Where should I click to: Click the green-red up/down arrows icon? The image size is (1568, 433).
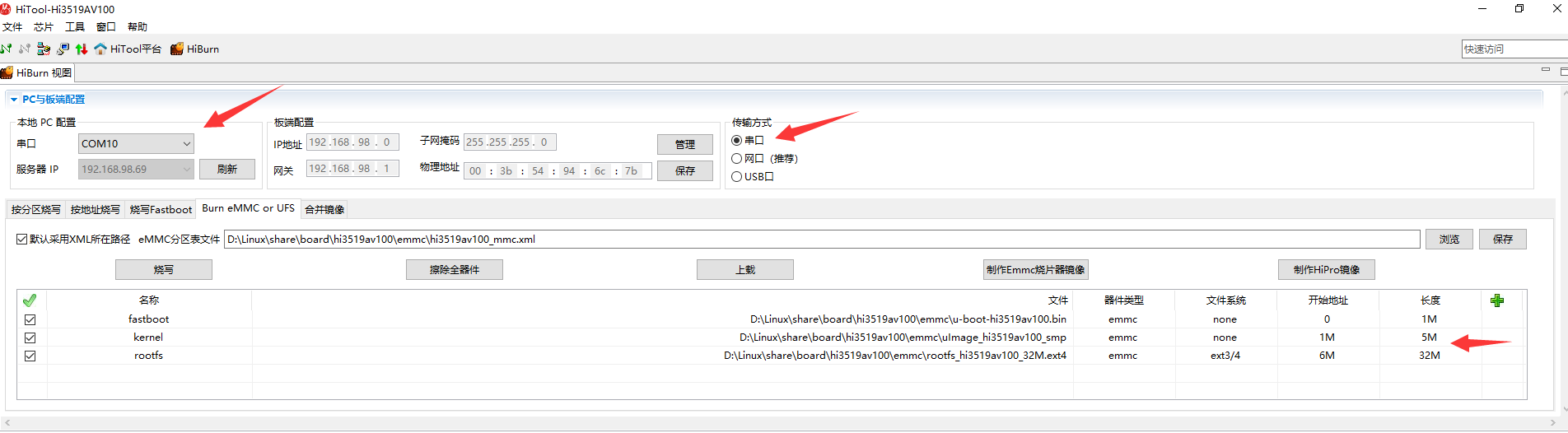tap(82, 49)
